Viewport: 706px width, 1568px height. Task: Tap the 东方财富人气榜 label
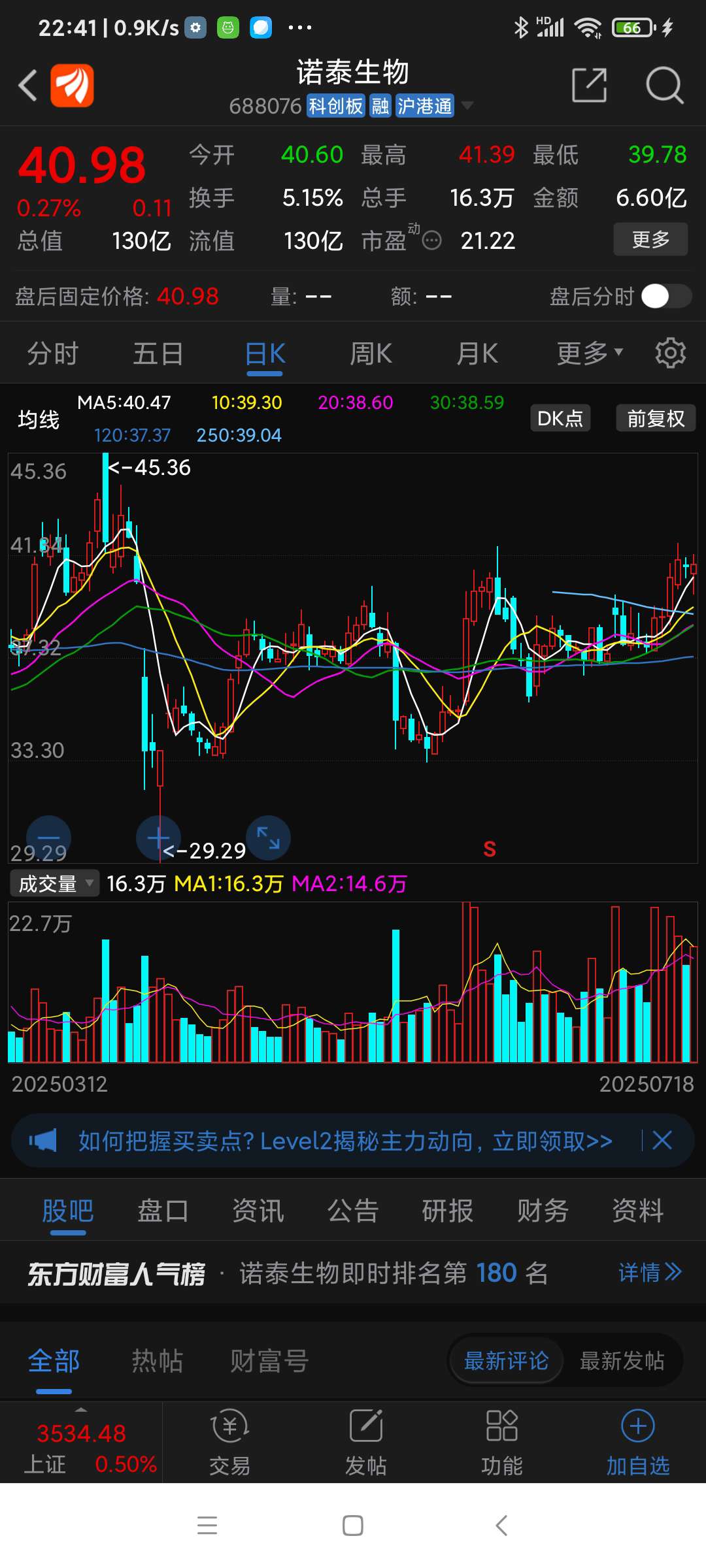tap(116, 1274)
